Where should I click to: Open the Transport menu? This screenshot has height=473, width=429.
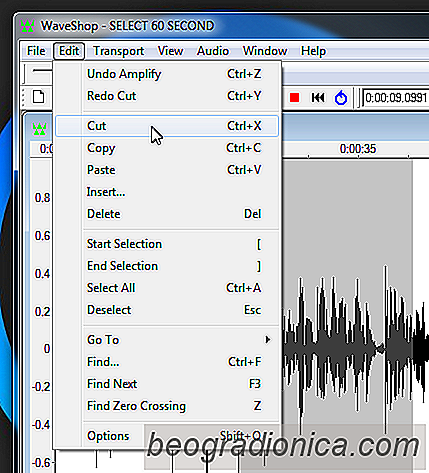(x=118, y=51)
